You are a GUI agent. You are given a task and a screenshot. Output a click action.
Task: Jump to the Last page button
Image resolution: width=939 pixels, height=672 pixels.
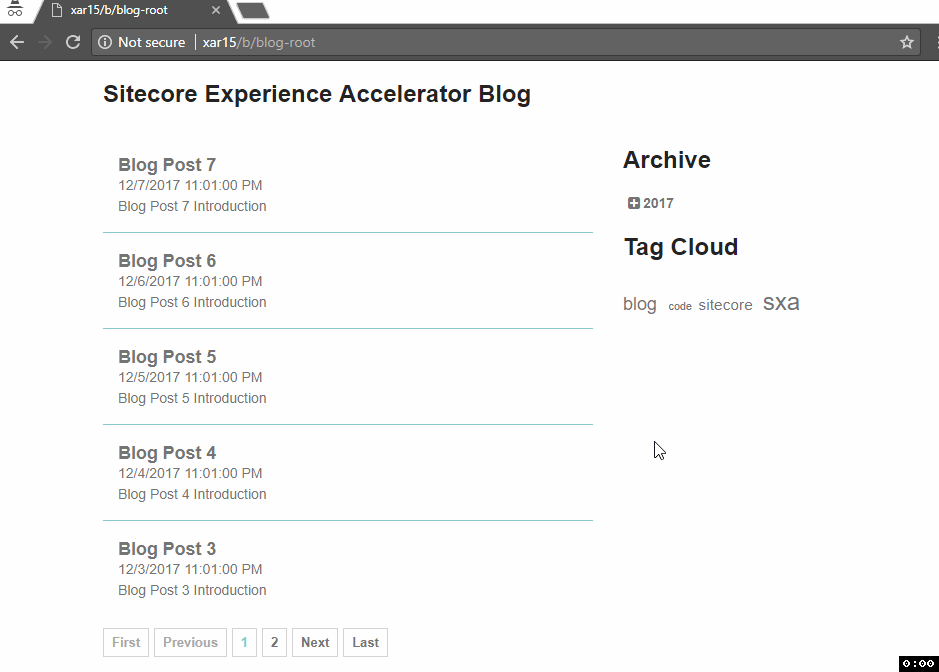pos(365,642)
